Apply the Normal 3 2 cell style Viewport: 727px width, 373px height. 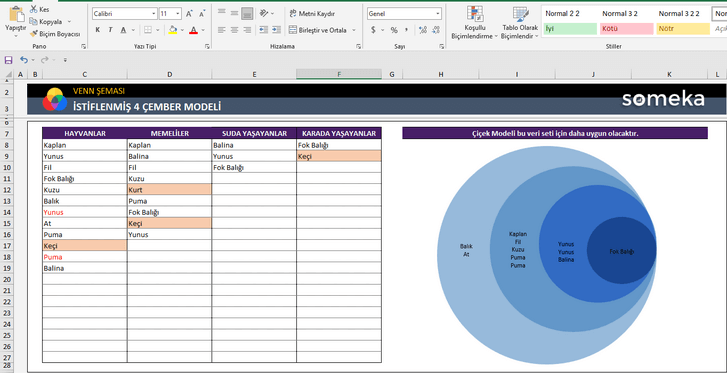tap(626, 14)
